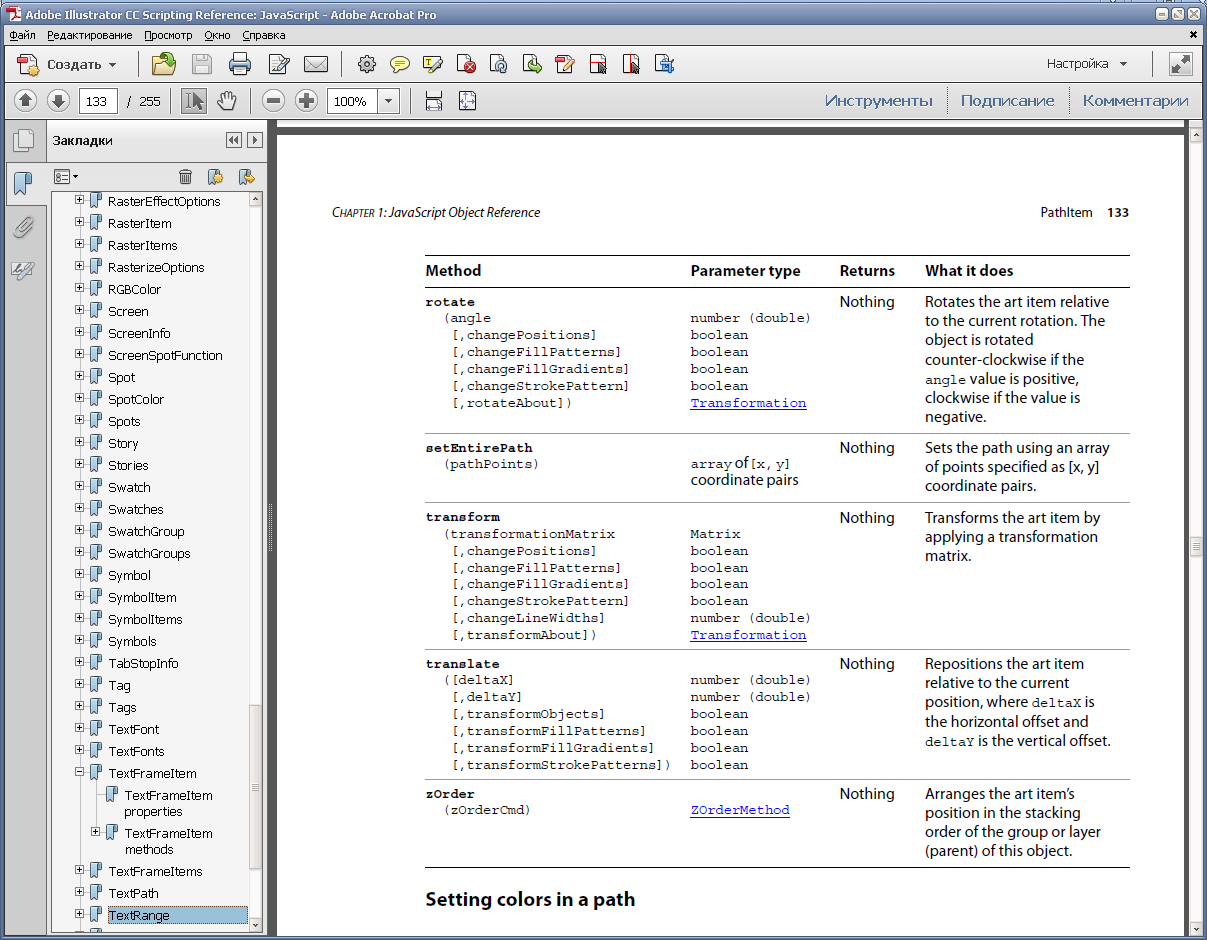
Task: Click the Print file icon
Action: click(x=240, y=65)
